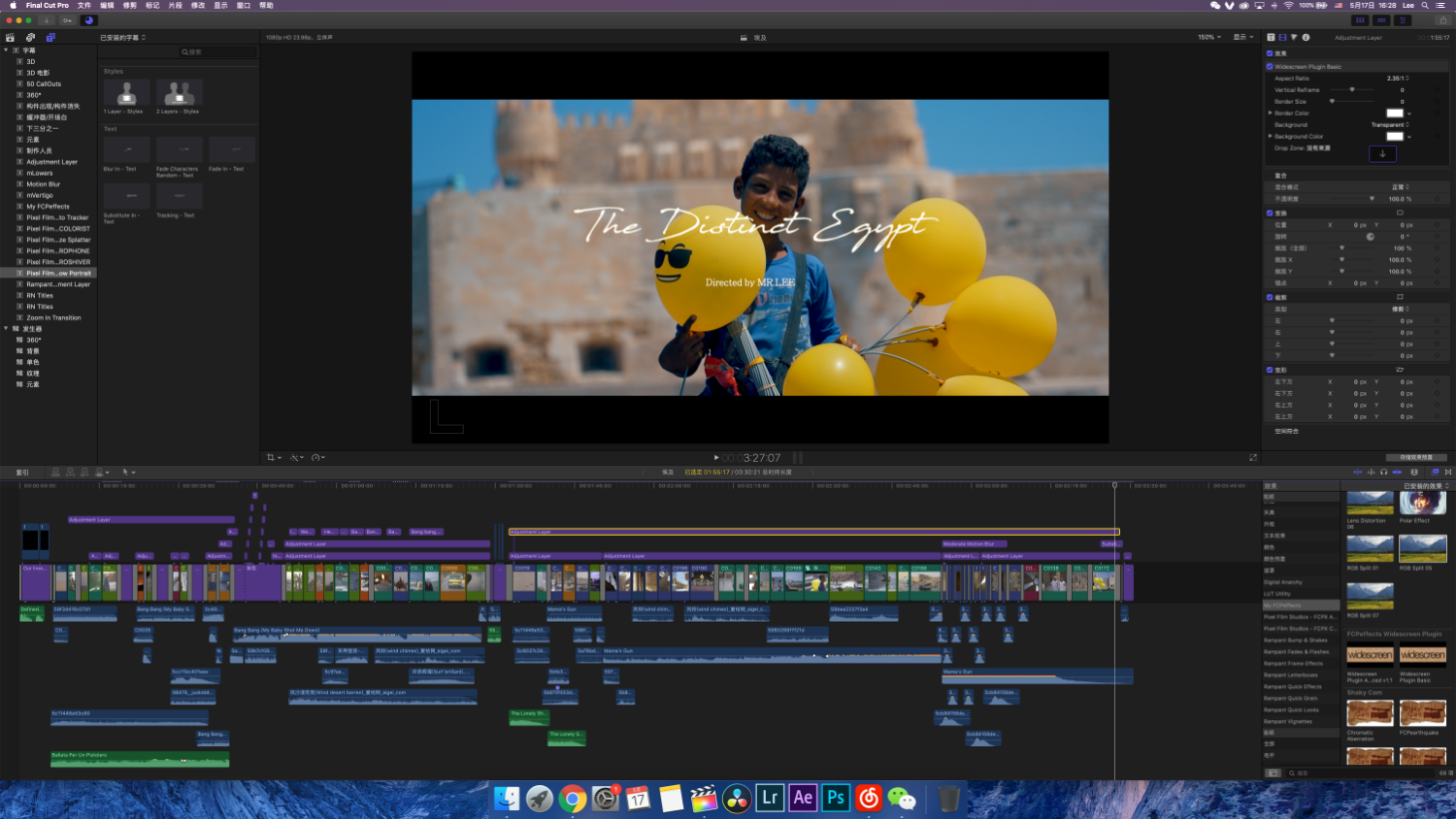The width and height of the screenshot is (1456, 819).
Task: Open the keyword editor key button
Action: pyautogui.click(x=67, y=20)
